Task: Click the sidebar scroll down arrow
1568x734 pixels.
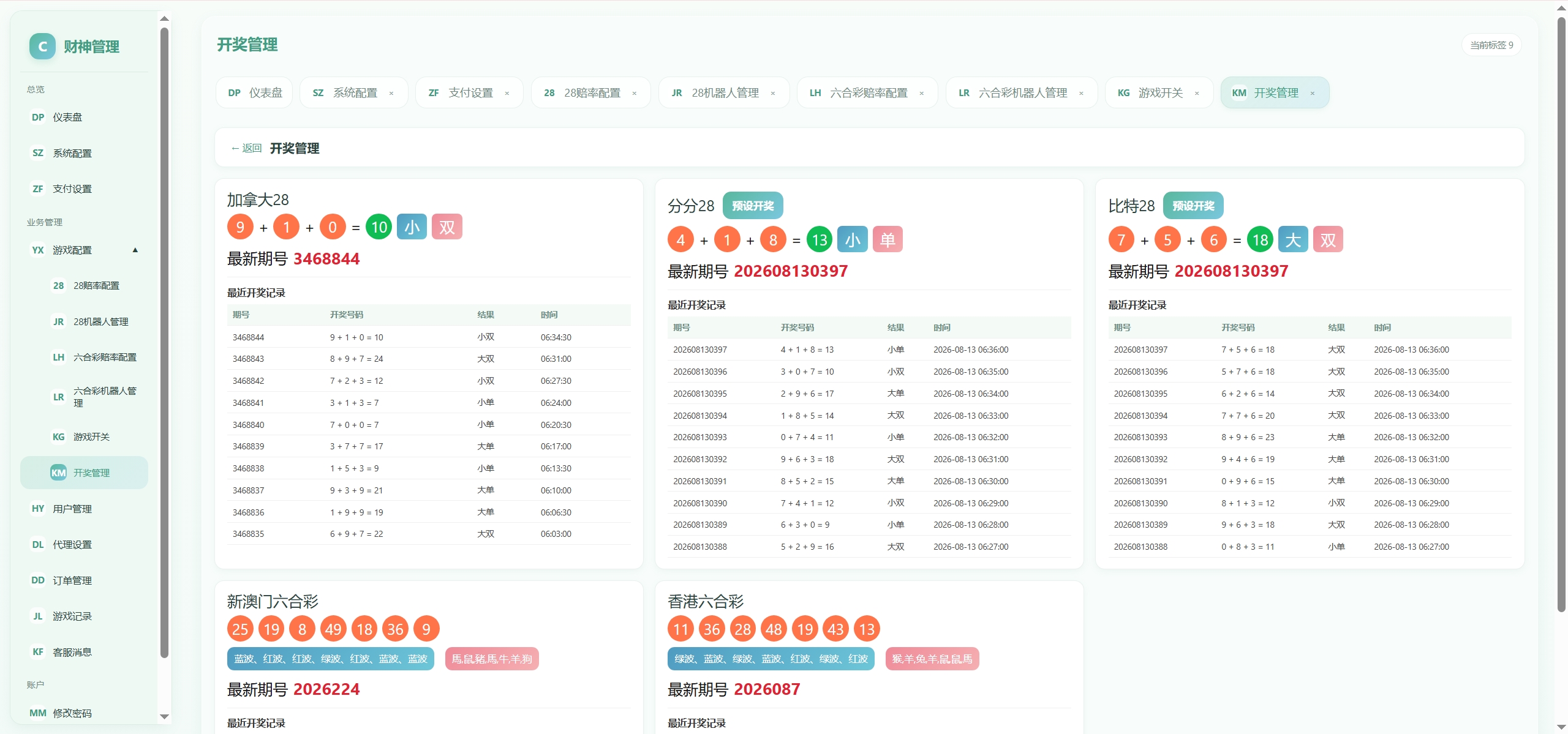Action: tap(164, 716)
